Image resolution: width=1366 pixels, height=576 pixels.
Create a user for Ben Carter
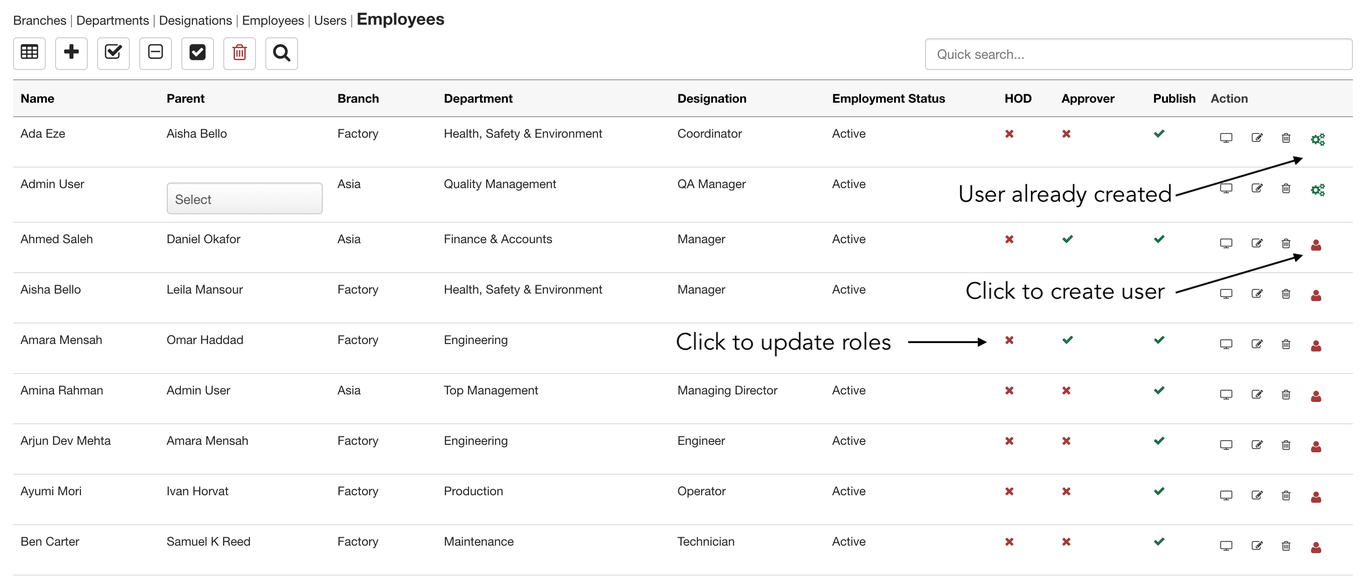pos(1316,547)
